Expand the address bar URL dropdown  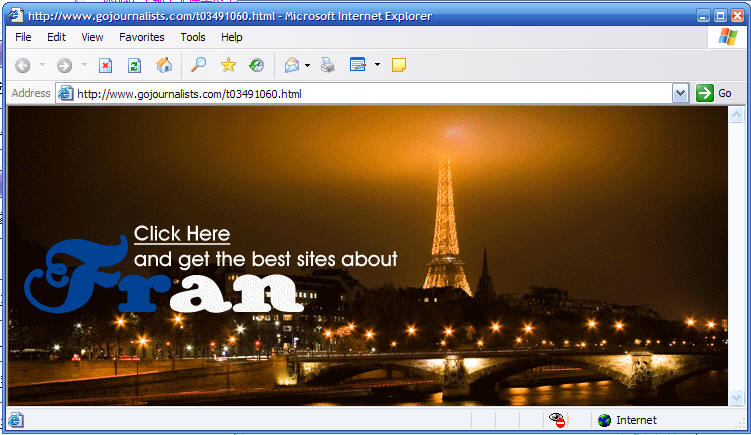point(681,93)
